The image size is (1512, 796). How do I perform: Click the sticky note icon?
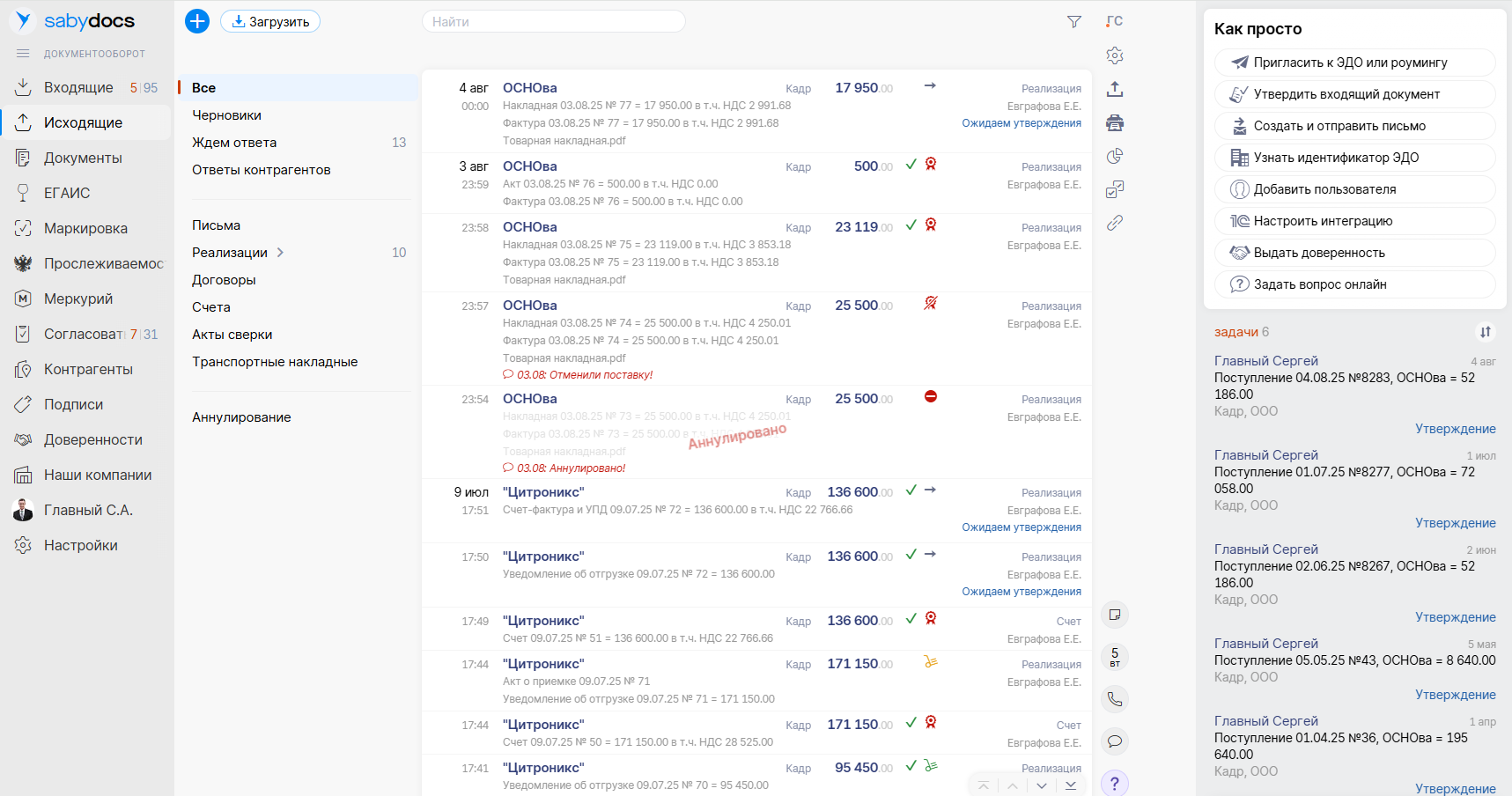pyautogui.click(x=1115, y=615)
